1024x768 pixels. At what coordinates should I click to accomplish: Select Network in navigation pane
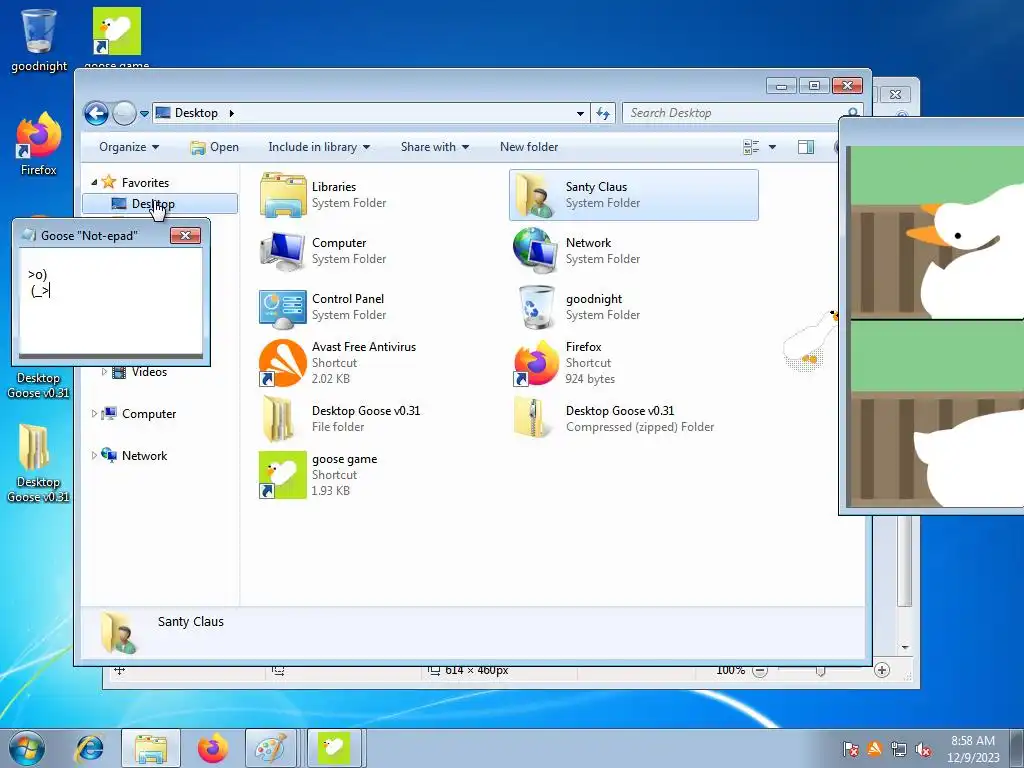pyautogui.click(x=144, y=455)
